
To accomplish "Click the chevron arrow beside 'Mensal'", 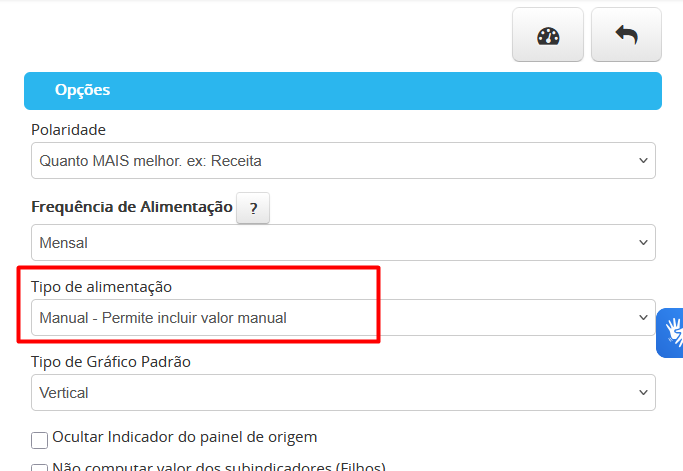I will coord(642,242).
